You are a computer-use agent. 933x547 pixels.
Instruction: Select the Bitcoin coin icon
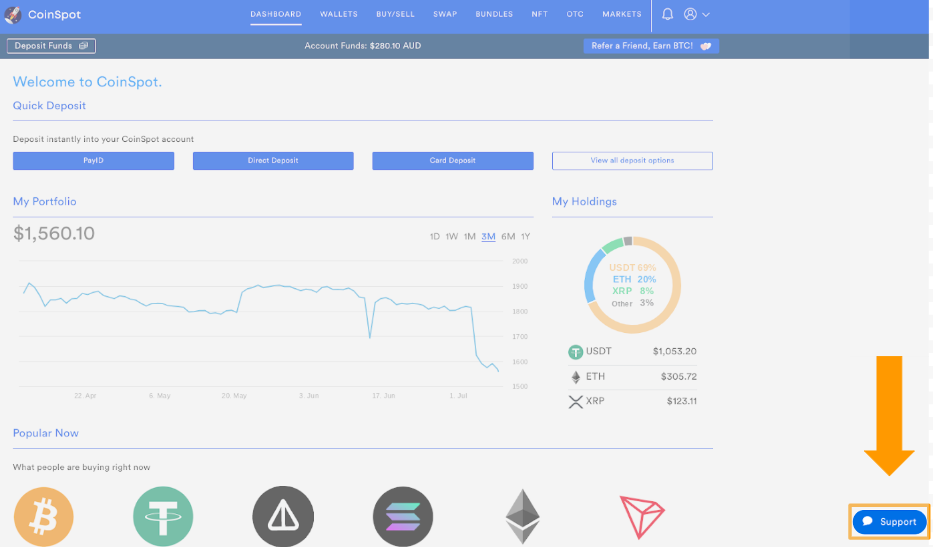coord(44,517)
